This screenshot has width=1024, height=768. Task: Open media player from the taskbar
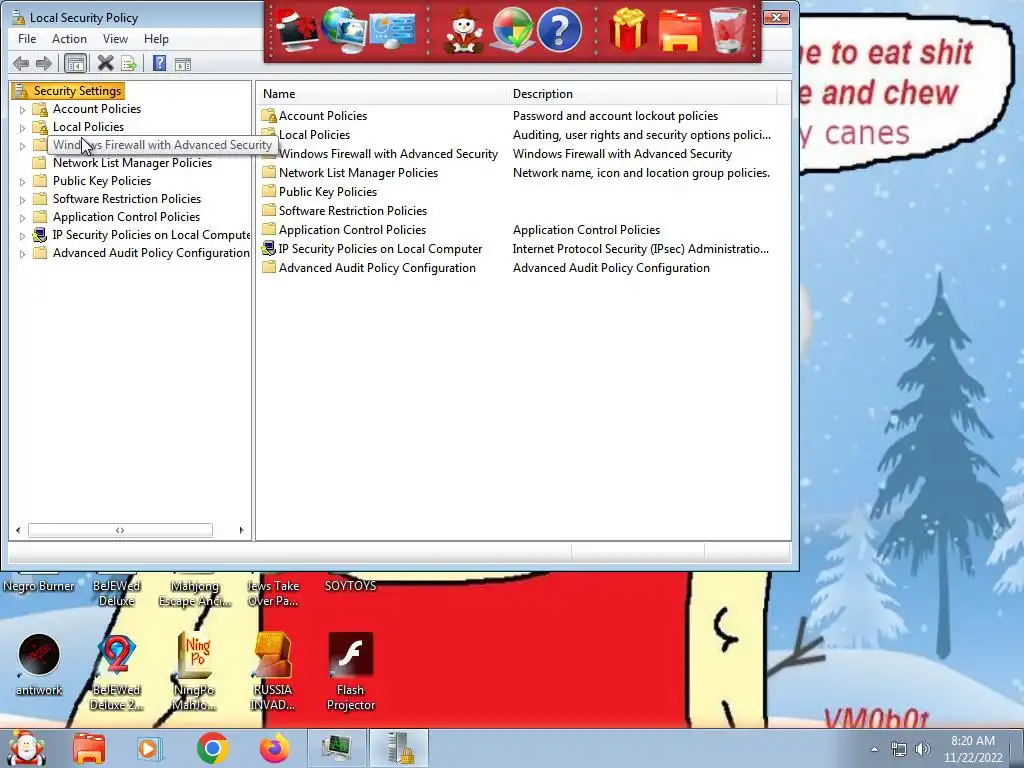(148, 748)
